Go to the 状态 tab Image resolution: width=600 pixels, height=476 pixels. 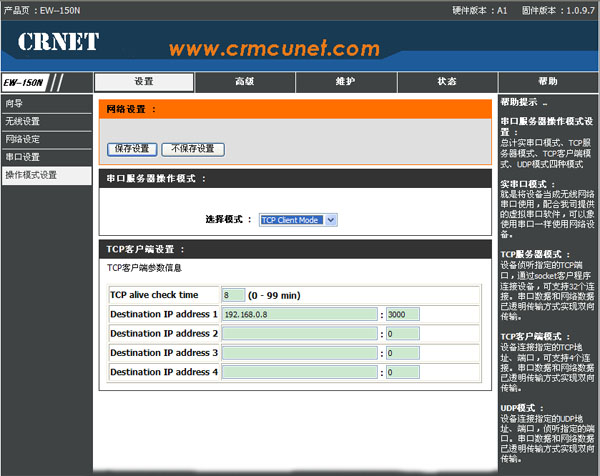pyautogui.click(x=447, y=82)
